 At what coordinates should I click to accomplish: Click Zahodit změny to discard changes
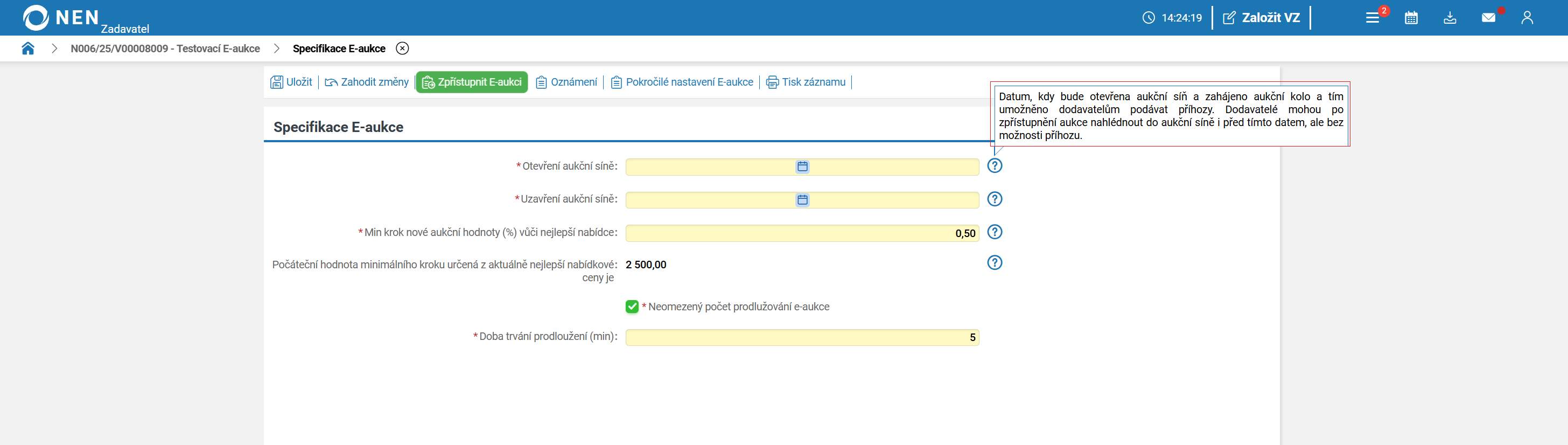pyautogui.click(x=367, y=82)
